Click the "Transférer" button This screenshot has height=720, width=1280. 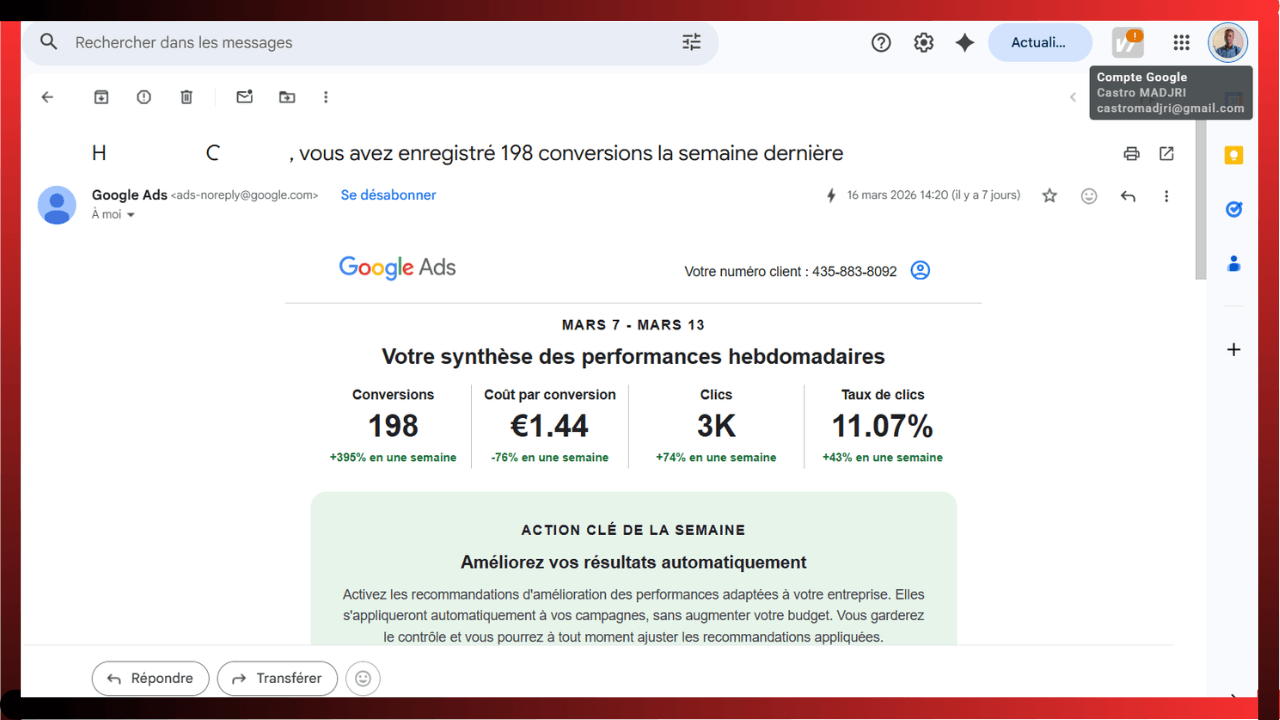(x=277, y=678)
